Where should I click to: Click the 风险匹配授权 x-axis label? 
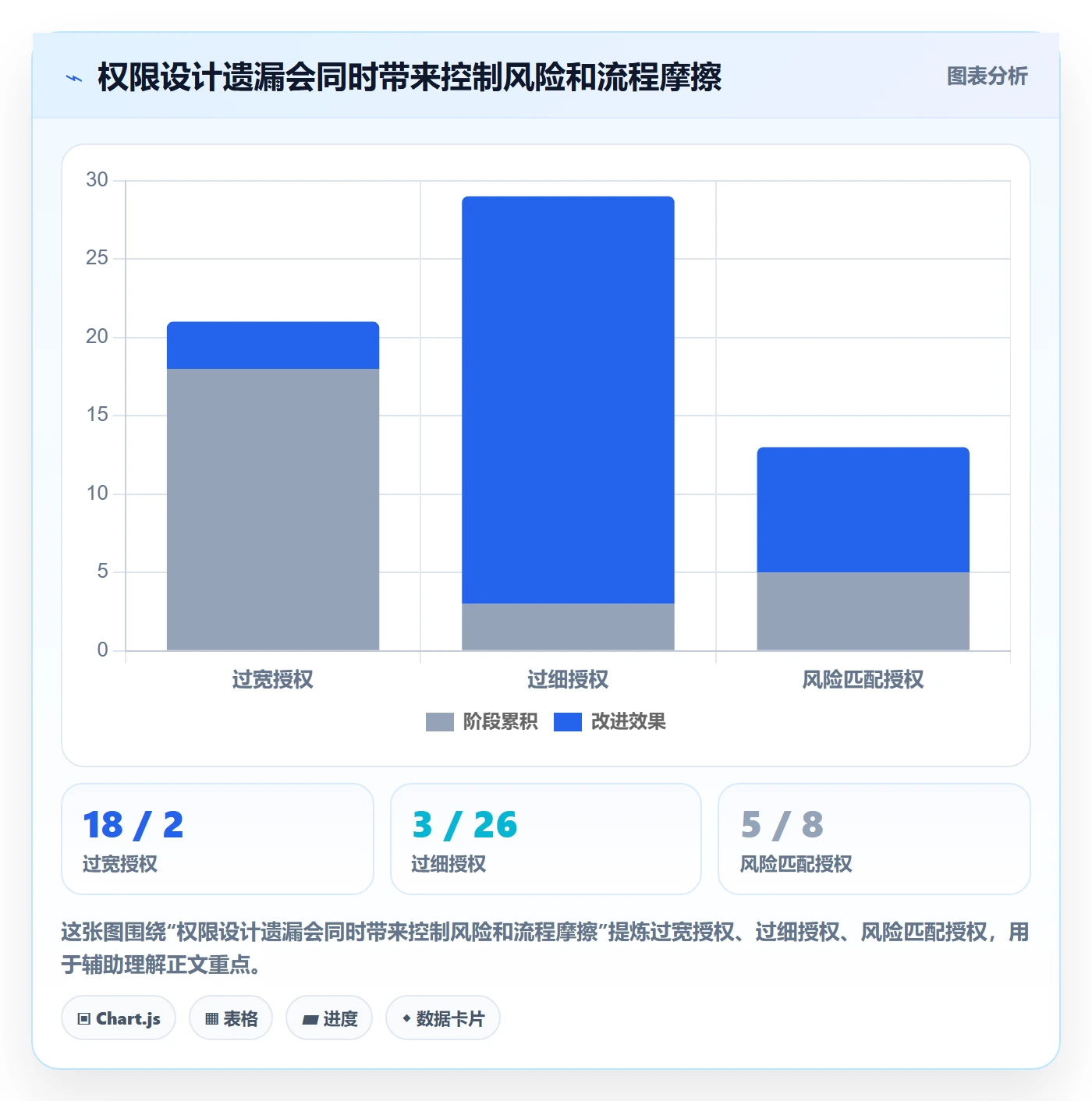coord(863,680)
